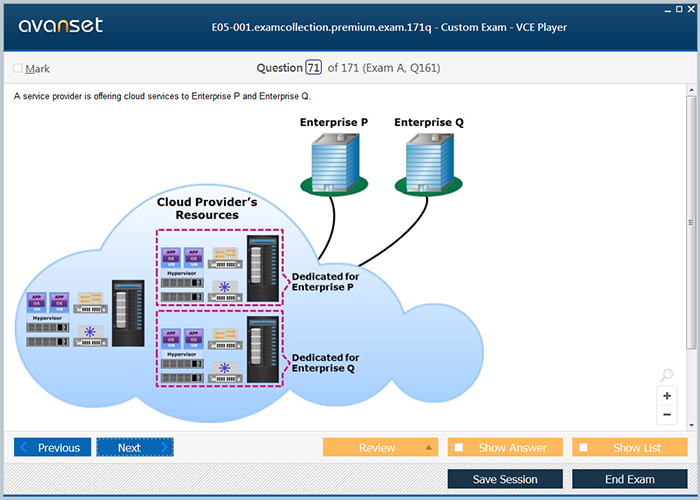Click the question number field showing 71

(313, 68)
